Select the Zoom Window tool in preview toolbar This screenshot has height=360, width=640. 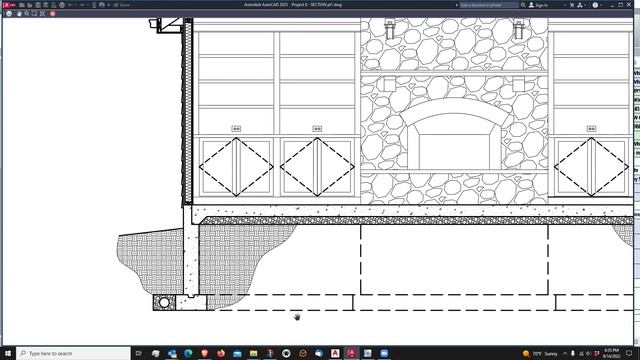[34, 13]
